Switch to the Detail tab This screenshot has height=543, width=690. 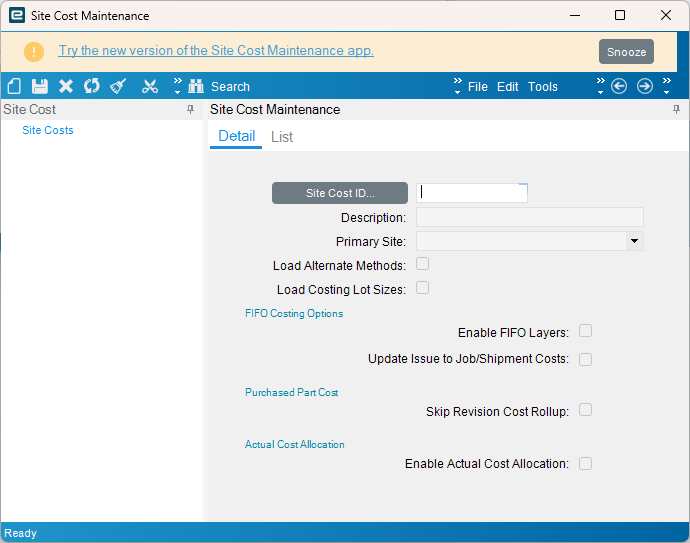[x=236, y=136]
